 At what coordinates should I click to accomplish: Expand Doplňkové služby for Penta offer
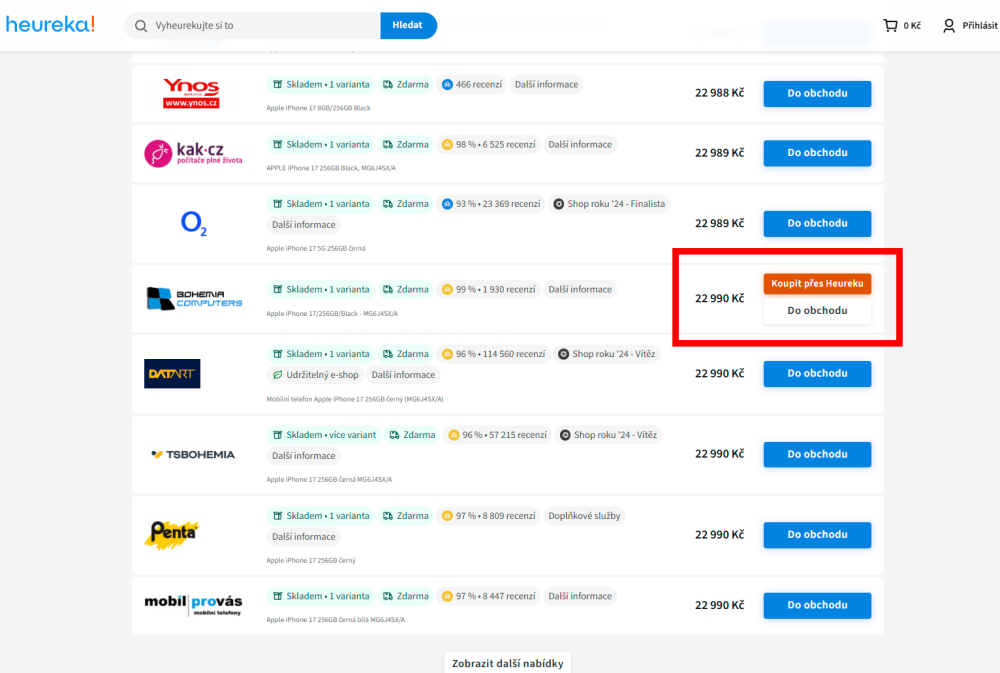click(584, 516)
